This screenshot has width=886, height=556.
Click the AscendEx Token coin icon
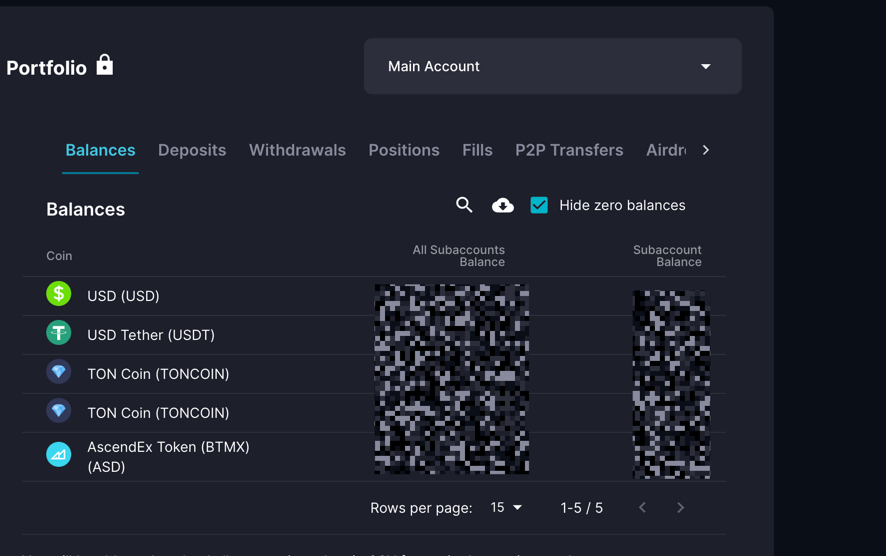[59, 454]
